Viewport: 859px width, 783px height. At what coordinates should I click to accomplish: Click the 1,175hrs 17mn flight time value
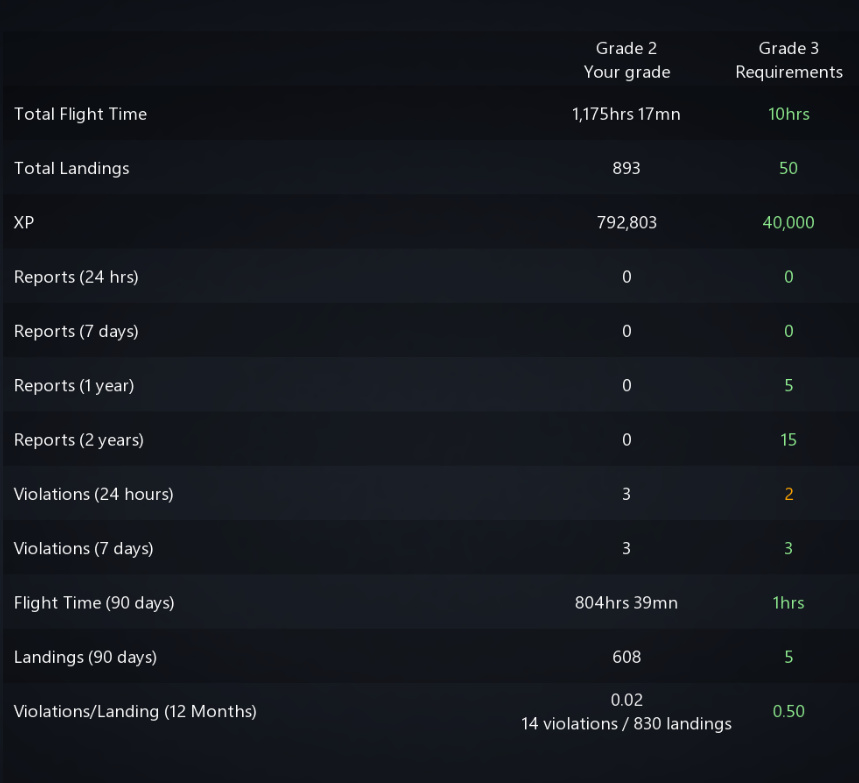tap(626, 114)
